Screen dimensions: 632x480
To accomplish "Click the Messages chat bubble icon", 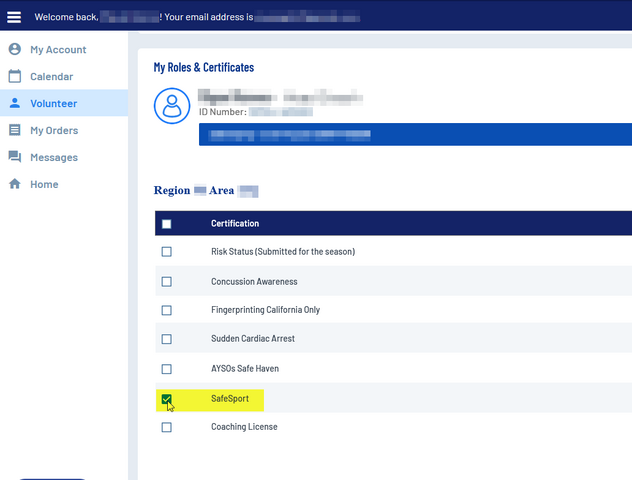I will pos(15,157).
